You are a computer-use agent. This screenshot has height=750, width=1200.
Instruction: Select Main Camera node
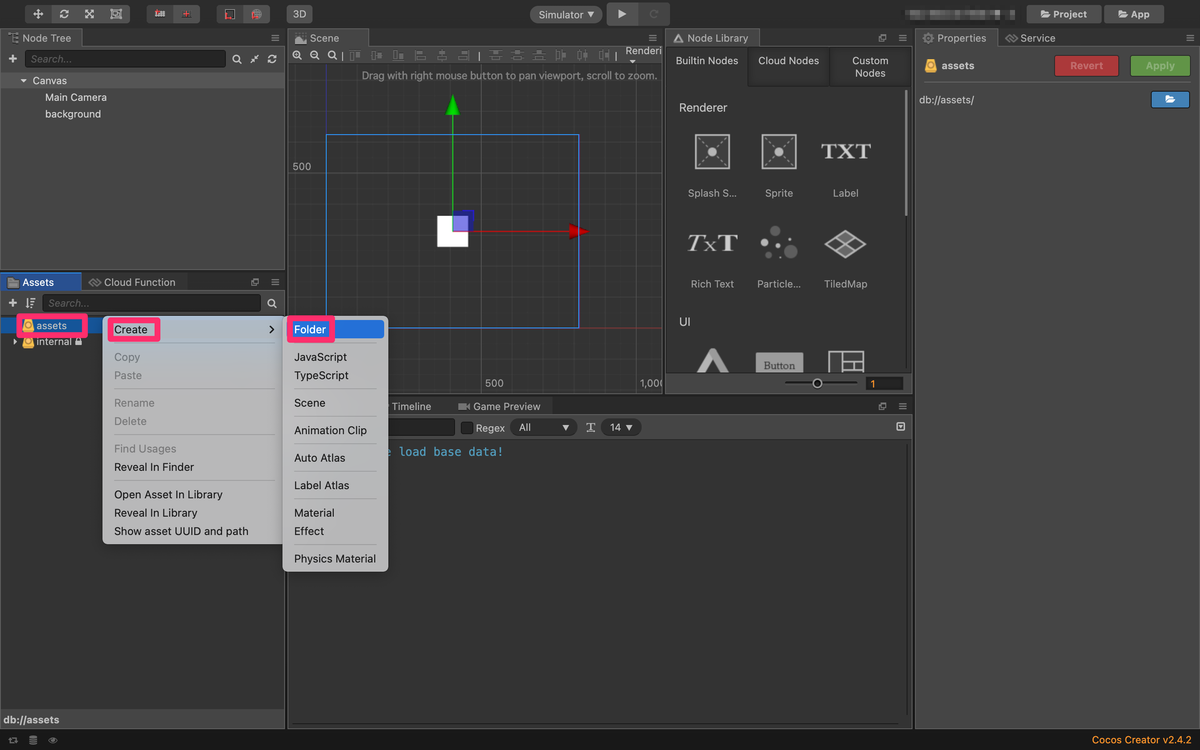point(76,97)
